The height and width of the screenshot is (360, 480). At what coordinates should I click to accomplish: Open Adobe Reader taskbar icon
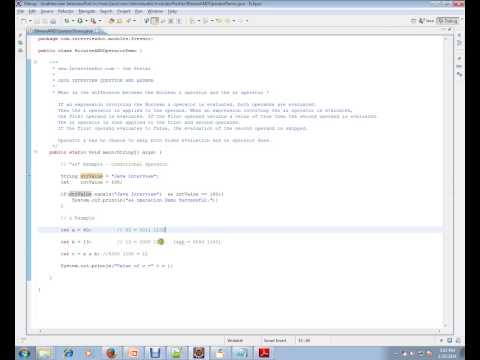pyautogui.click(x=264, y=353)
